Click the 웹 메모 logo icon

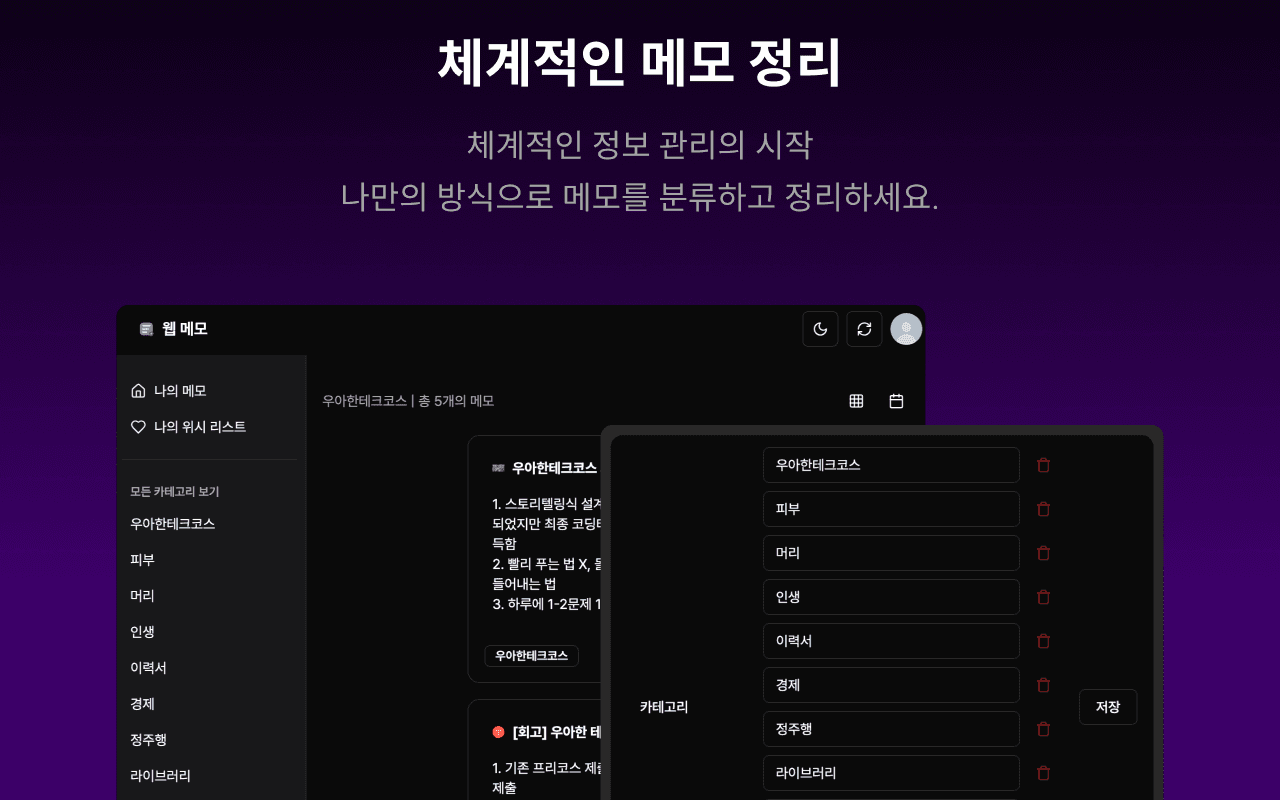(147, 329)
